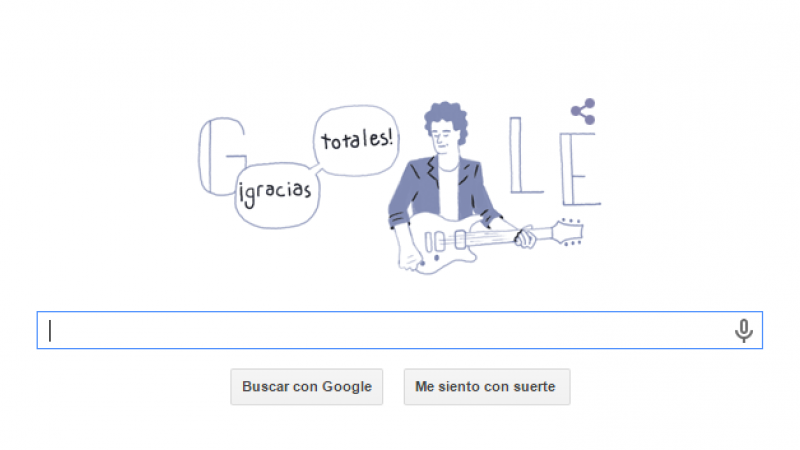Image resolution: width=800 pixels, height=450 pixels.
Task: Focus the Google search text box
Action: [399, 330]
